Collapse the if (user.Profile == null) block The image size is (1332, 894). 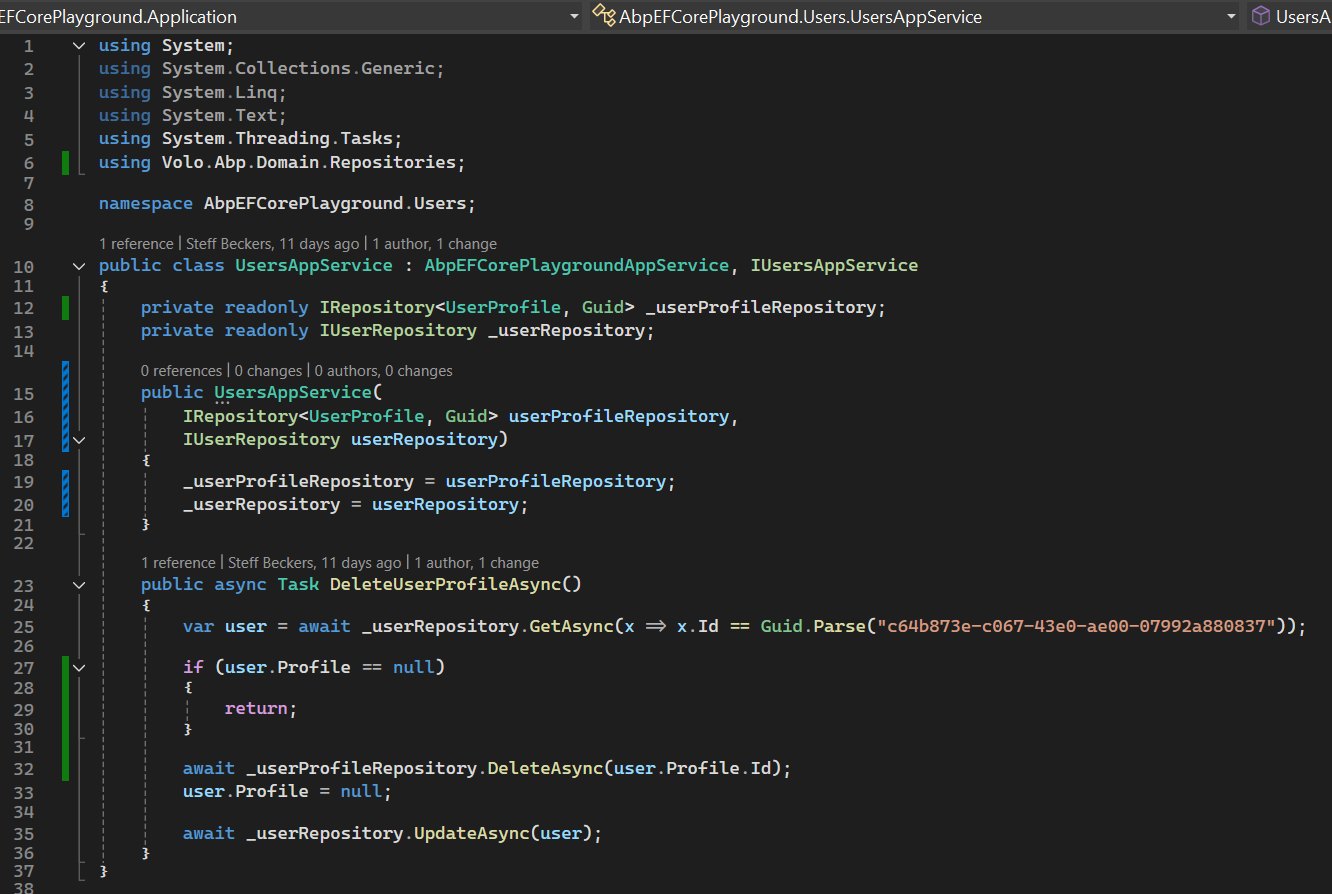coord(79,667)
